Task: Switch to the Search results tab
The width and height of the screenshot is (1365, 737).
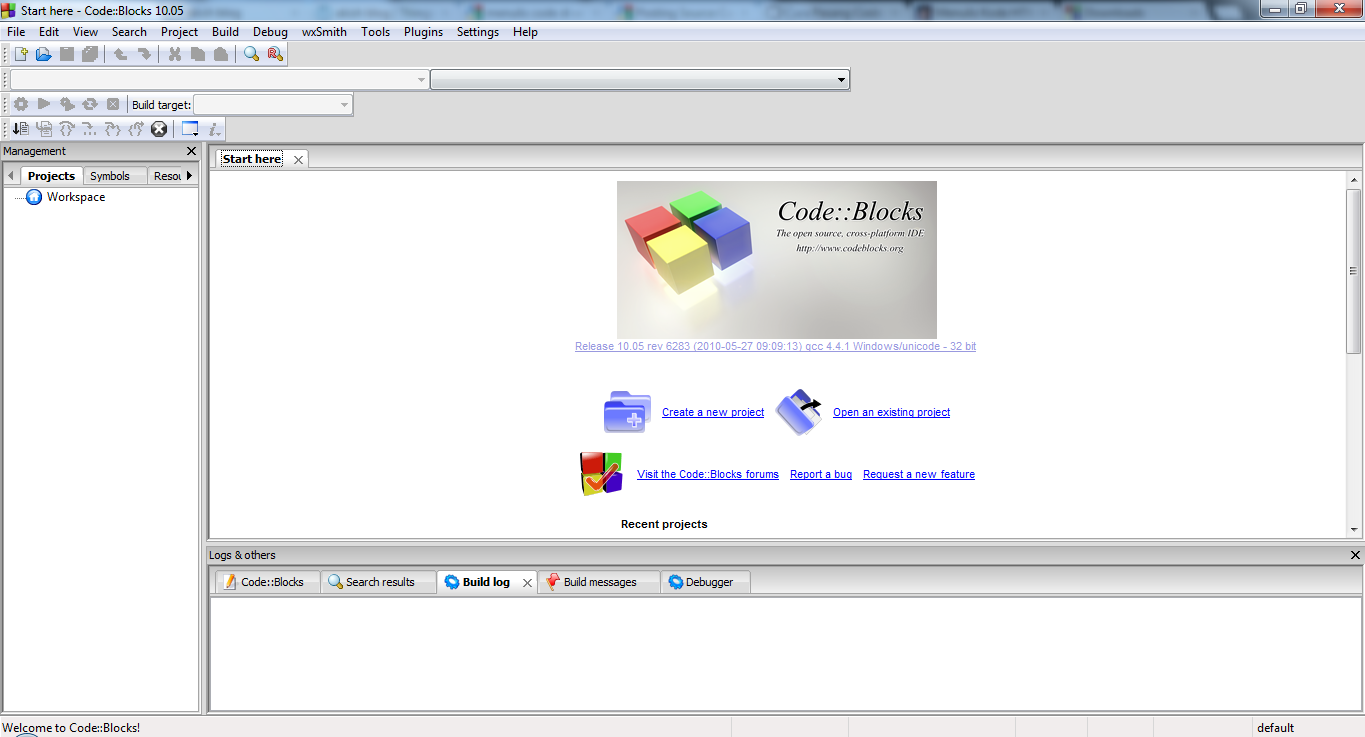Action: click(x=379, y=582)
